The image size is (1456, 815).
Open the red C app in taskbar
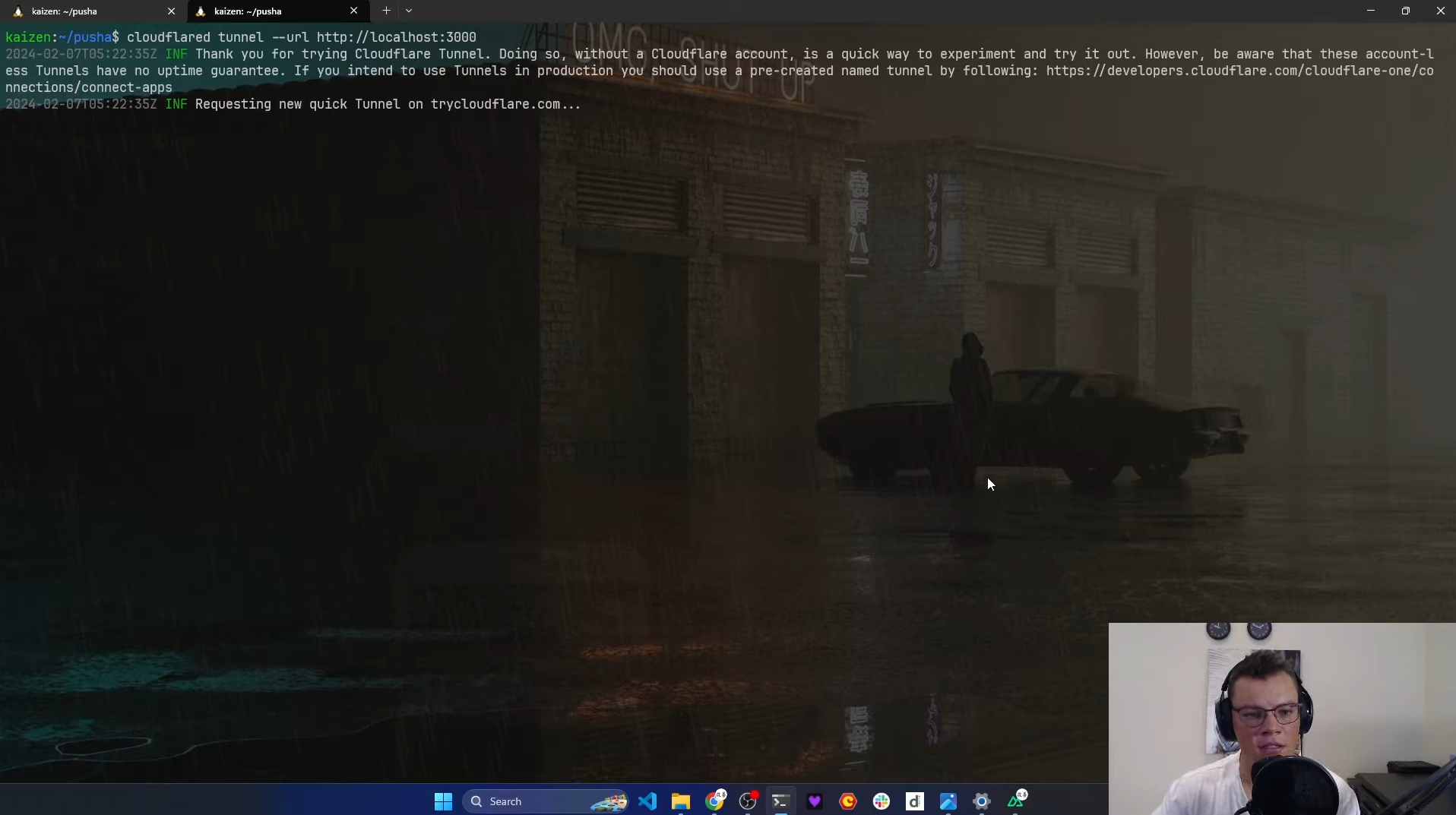[848, 801]
